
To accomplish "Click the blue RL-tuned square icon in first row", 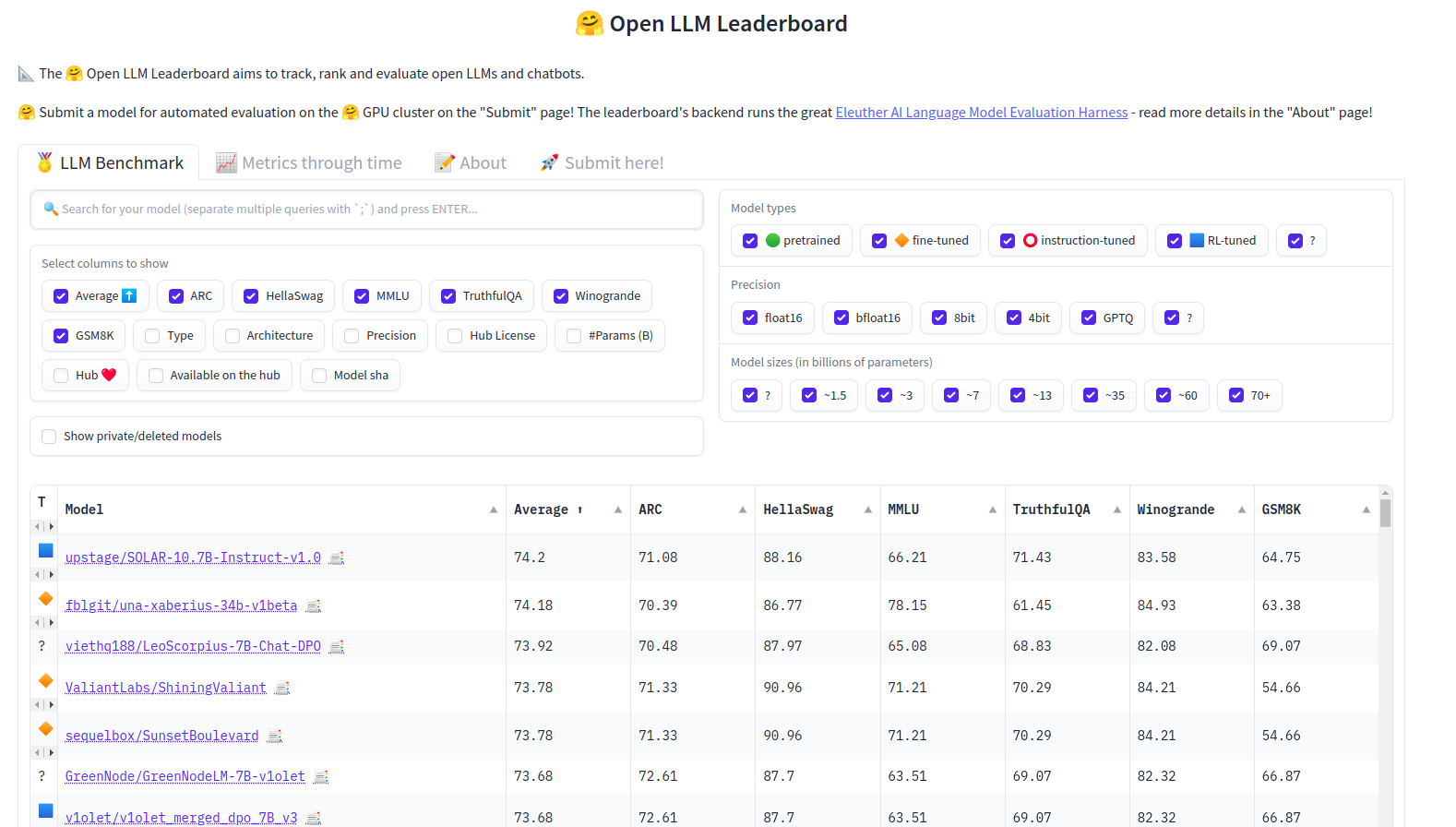I will tap(45, 551).
